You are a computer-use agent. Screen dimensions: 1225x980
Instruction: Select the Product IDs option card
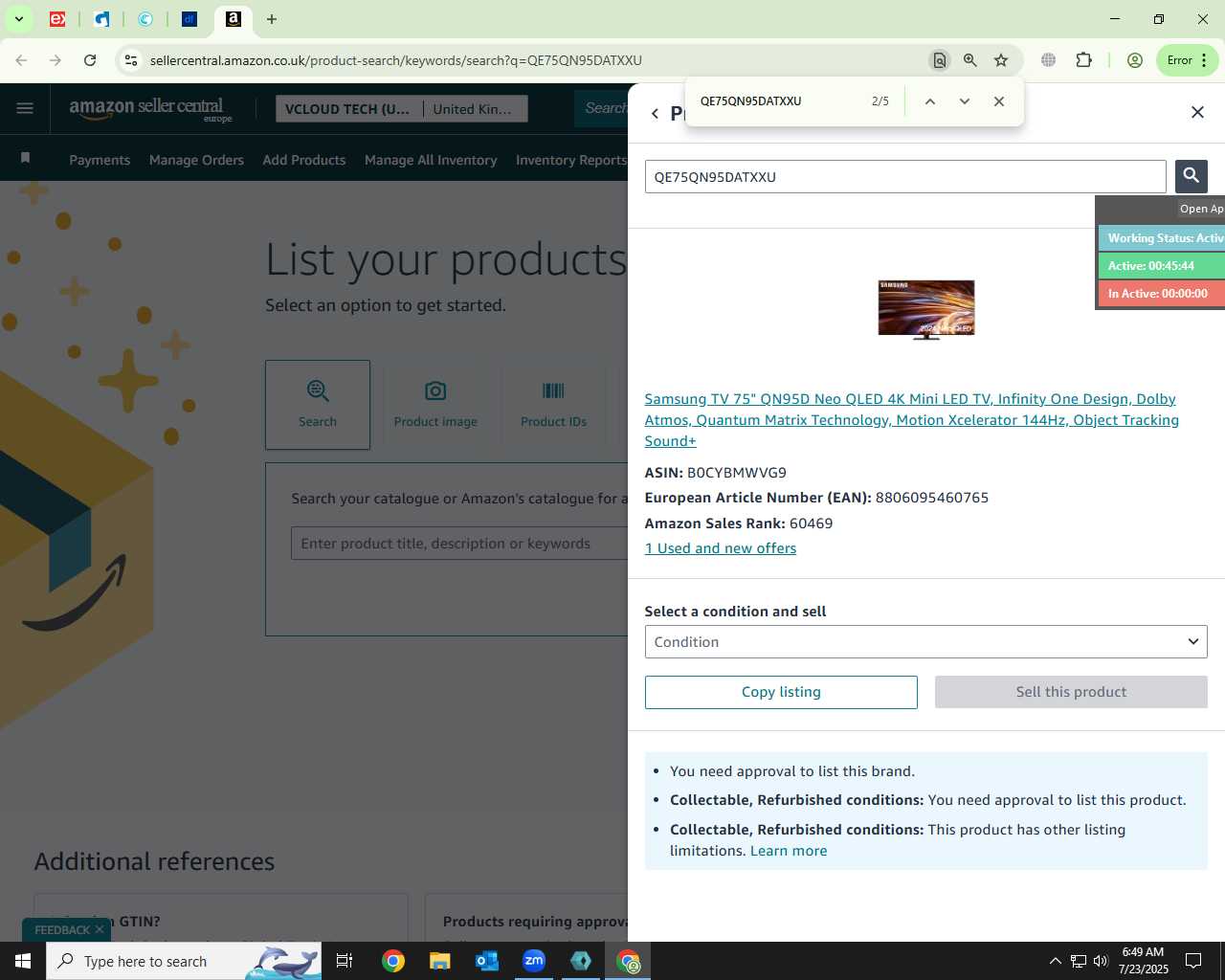[553, 405]
